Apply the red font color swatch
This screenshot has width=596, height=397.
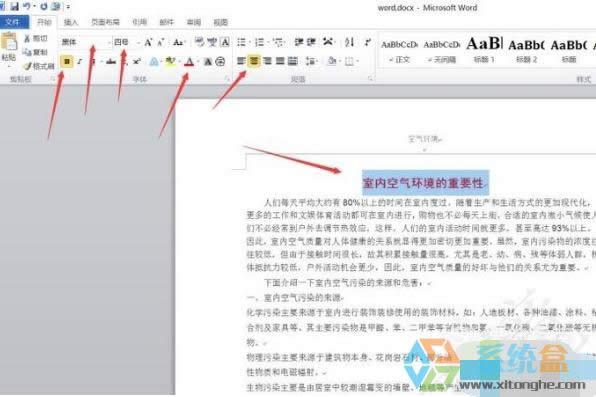[189, 61]
